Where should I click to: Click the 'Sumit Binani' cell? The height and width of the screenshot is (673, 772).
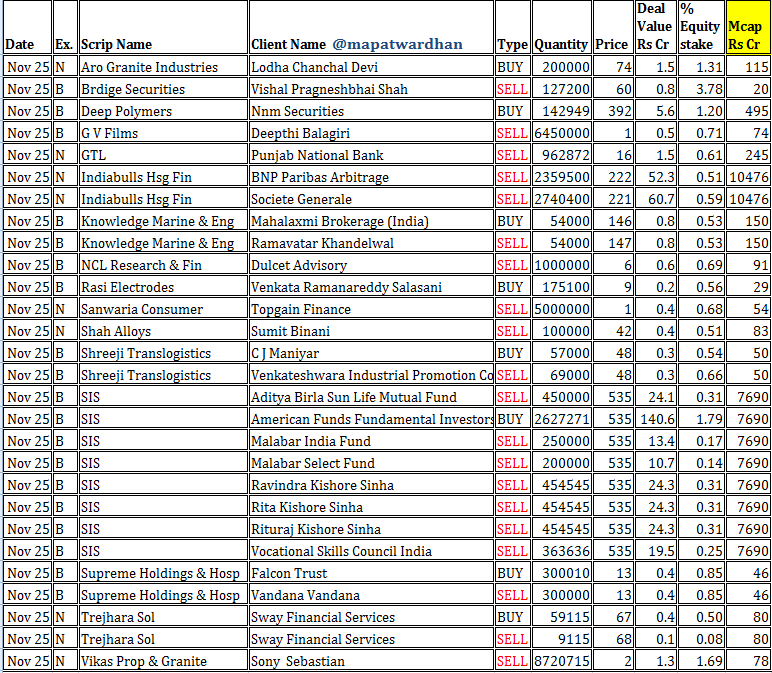(x=371, y=330)
